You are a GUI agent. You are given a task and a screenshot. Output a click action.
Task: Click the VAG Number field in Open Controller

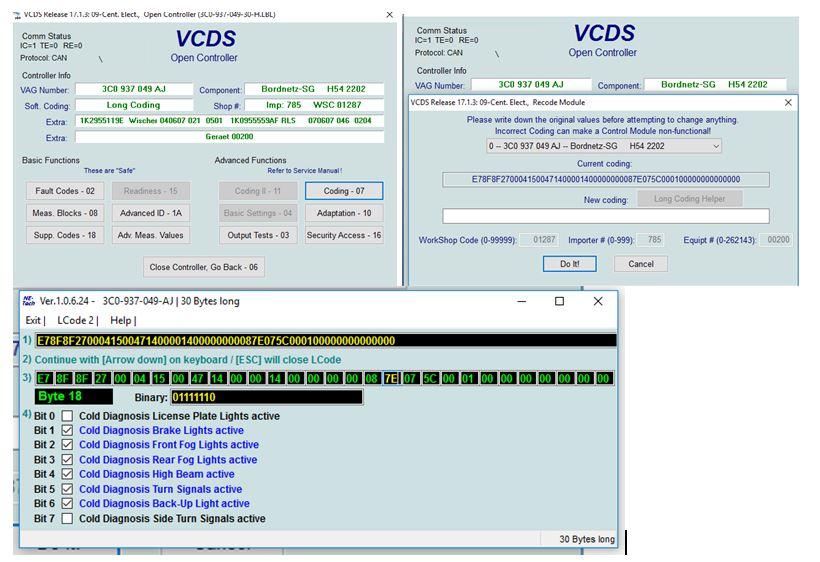coord(134,89)
